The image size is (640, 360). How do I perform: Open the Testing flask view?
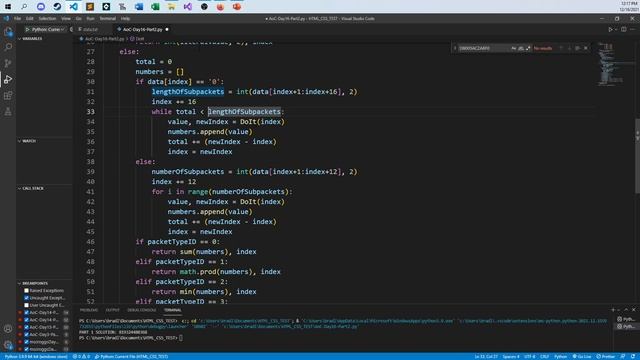(8, 111)
